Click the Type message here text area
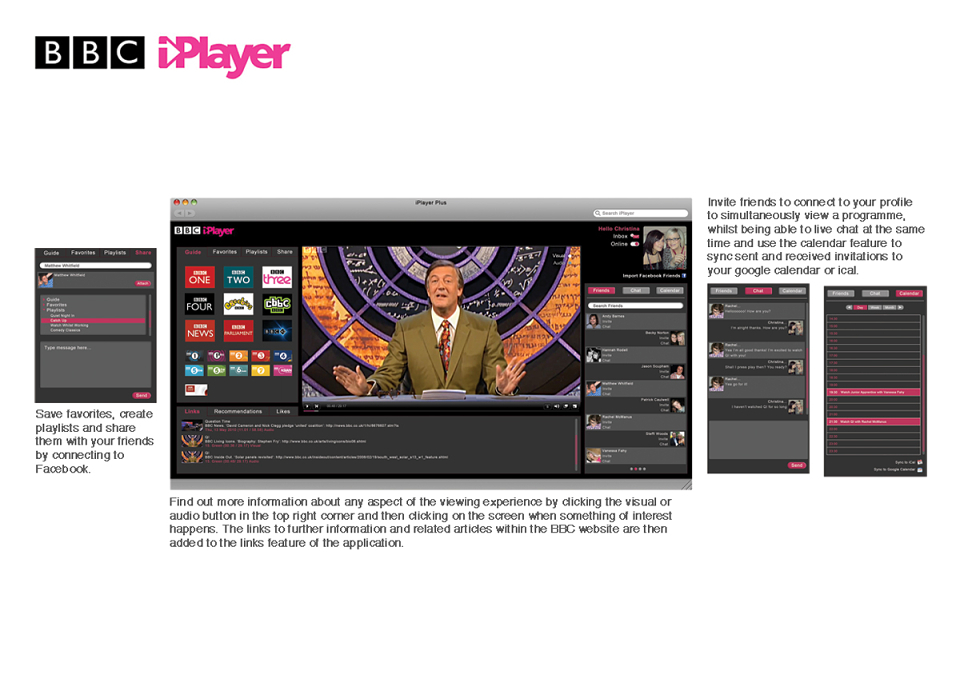Viewport: 960px width, 679px height. (x=96, y=364)
